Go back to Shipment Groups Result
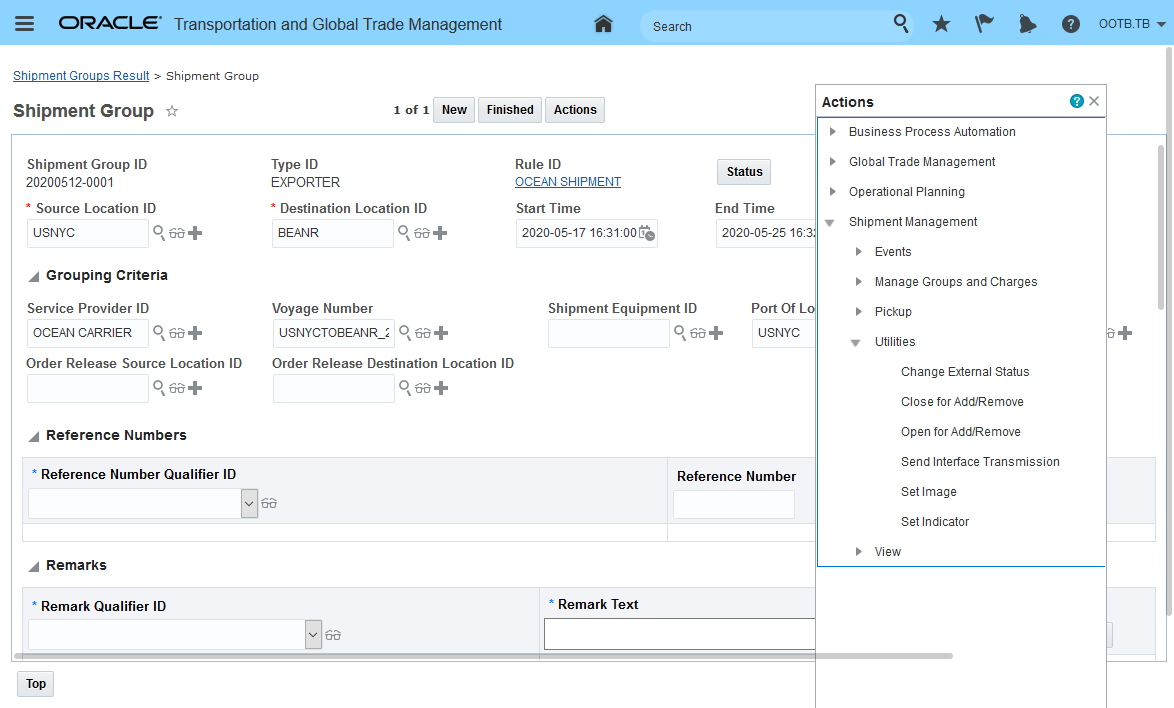 coord(81,76)
